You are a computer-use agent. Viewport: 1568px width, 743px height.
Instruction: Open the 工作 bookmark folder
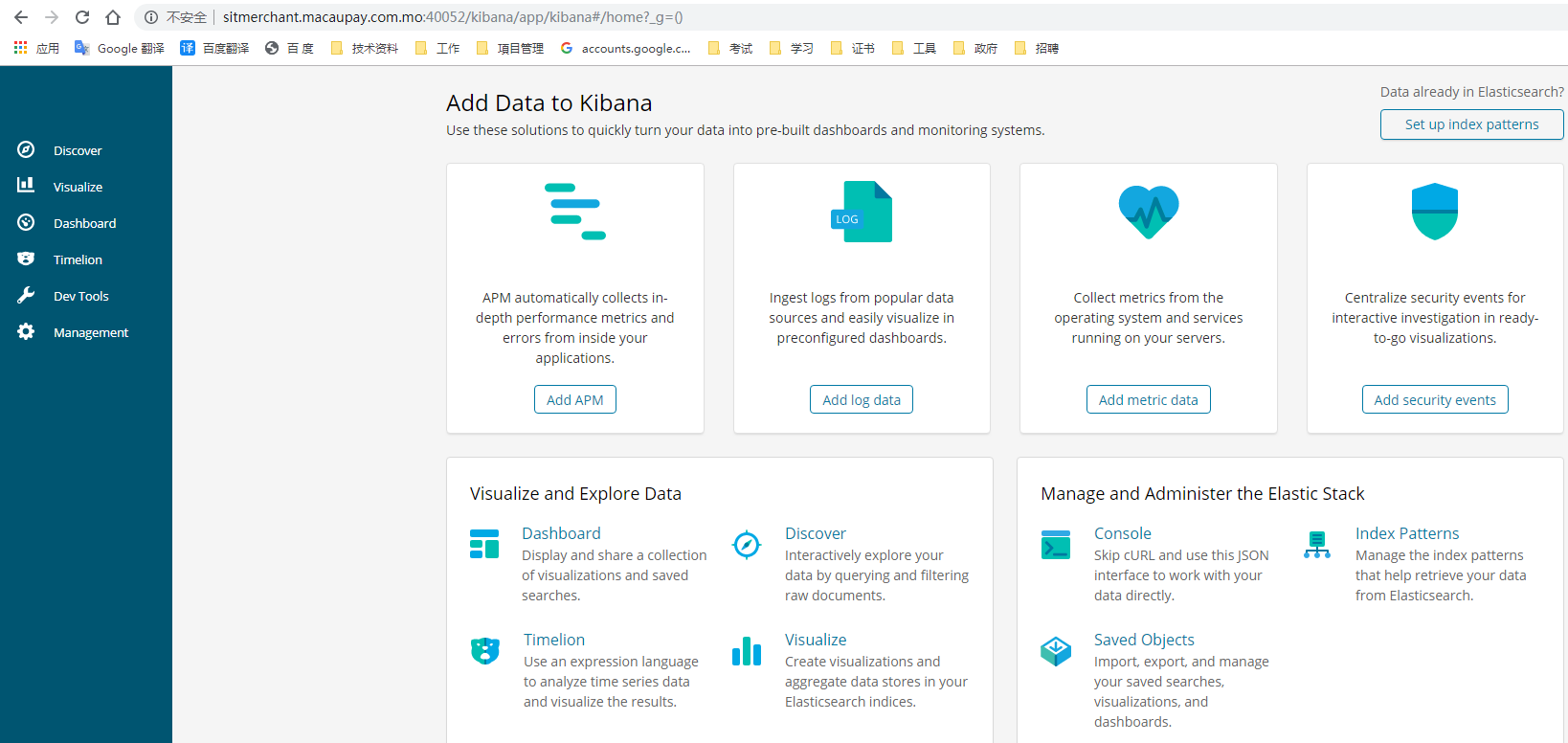pos(437,48)
